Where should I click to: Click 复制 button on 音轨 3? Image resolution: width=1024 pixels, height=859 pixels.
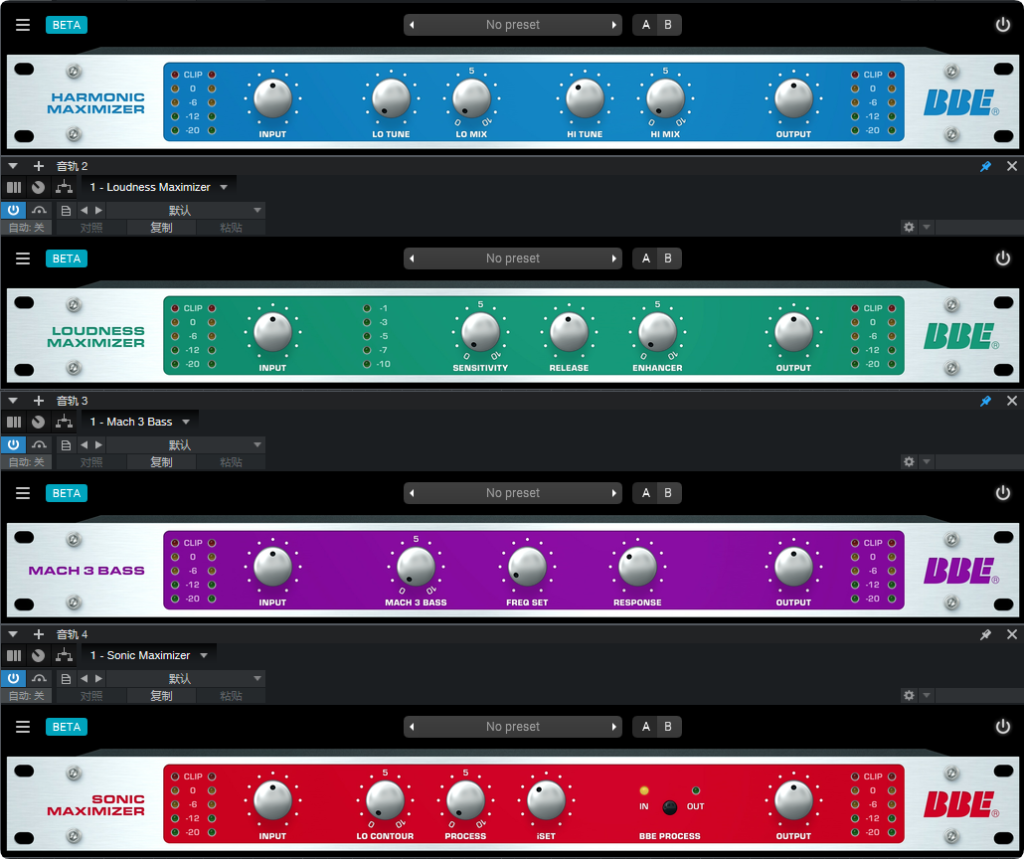[x=161, y=462]
